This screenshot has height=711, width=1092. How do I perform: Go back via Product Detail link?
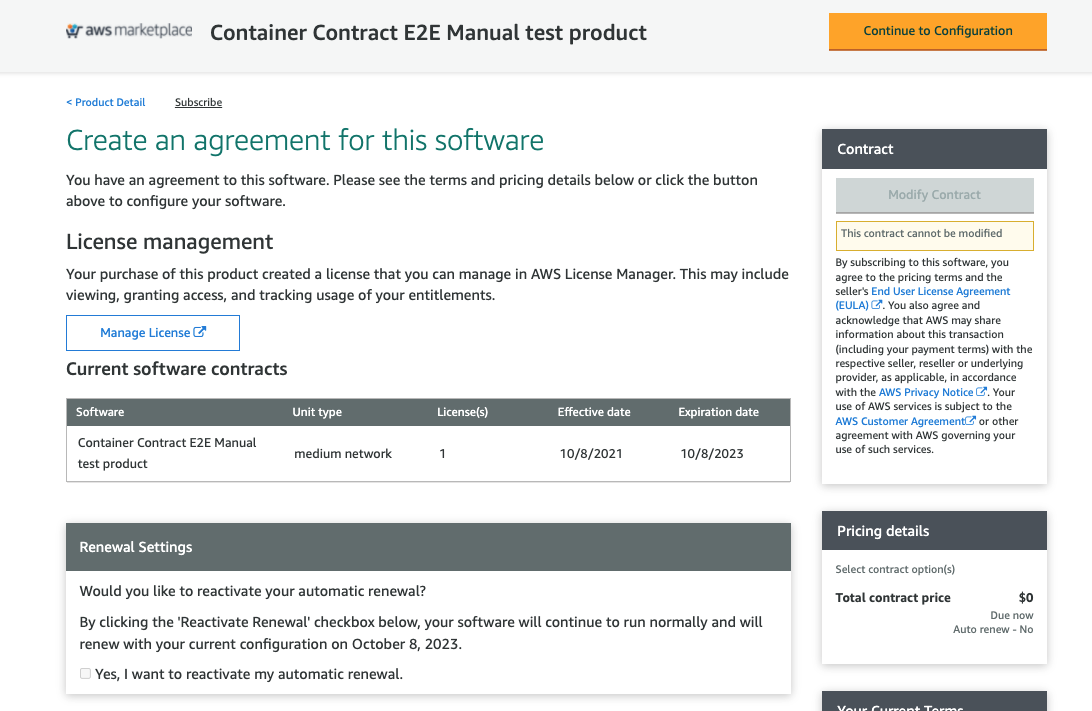[106, 102]
